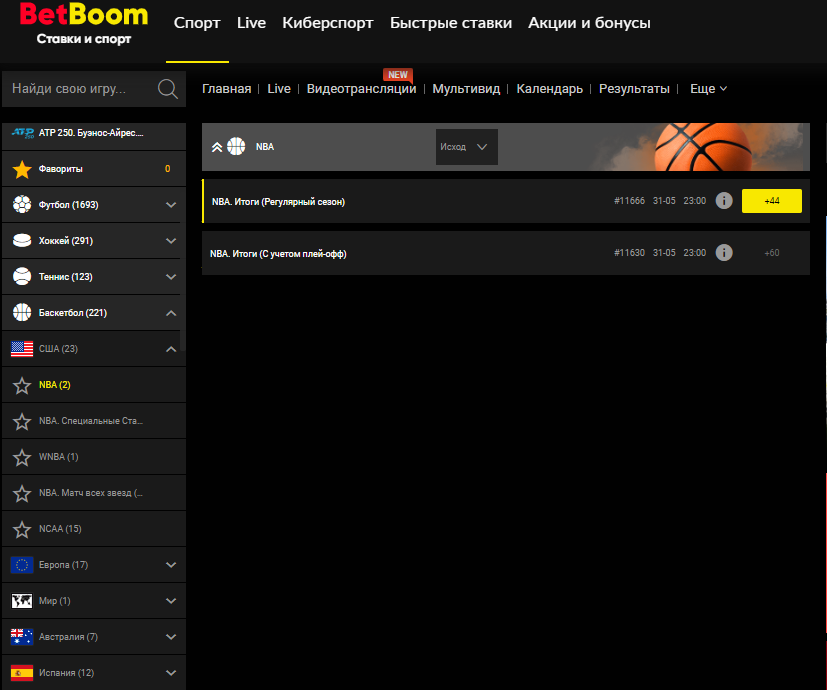
Task: Collapse the Баскетбол (221) chevron
Action: click(x=171, y=313)
